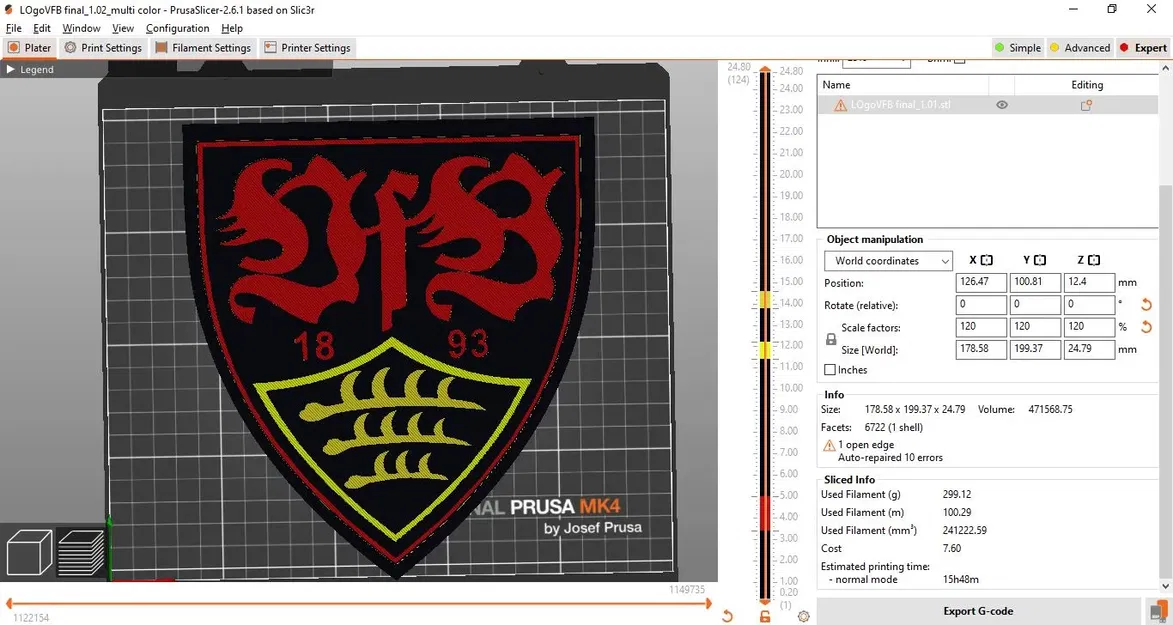Click the right panel scrollbar up arrow
The height and width of the screenshot is (625, 1173).
1166,68
